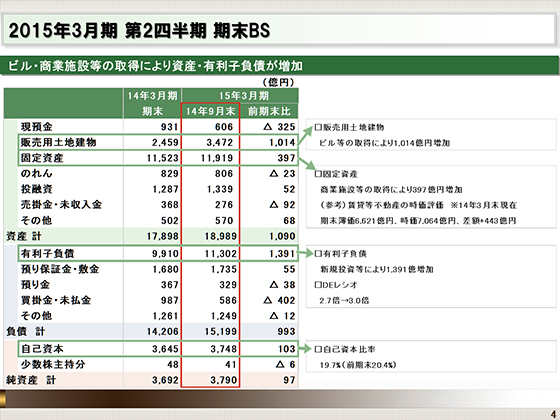The image size is (560, 420).
Task: Click the value '11,919' for 固定資産
Action: point(217,158)
